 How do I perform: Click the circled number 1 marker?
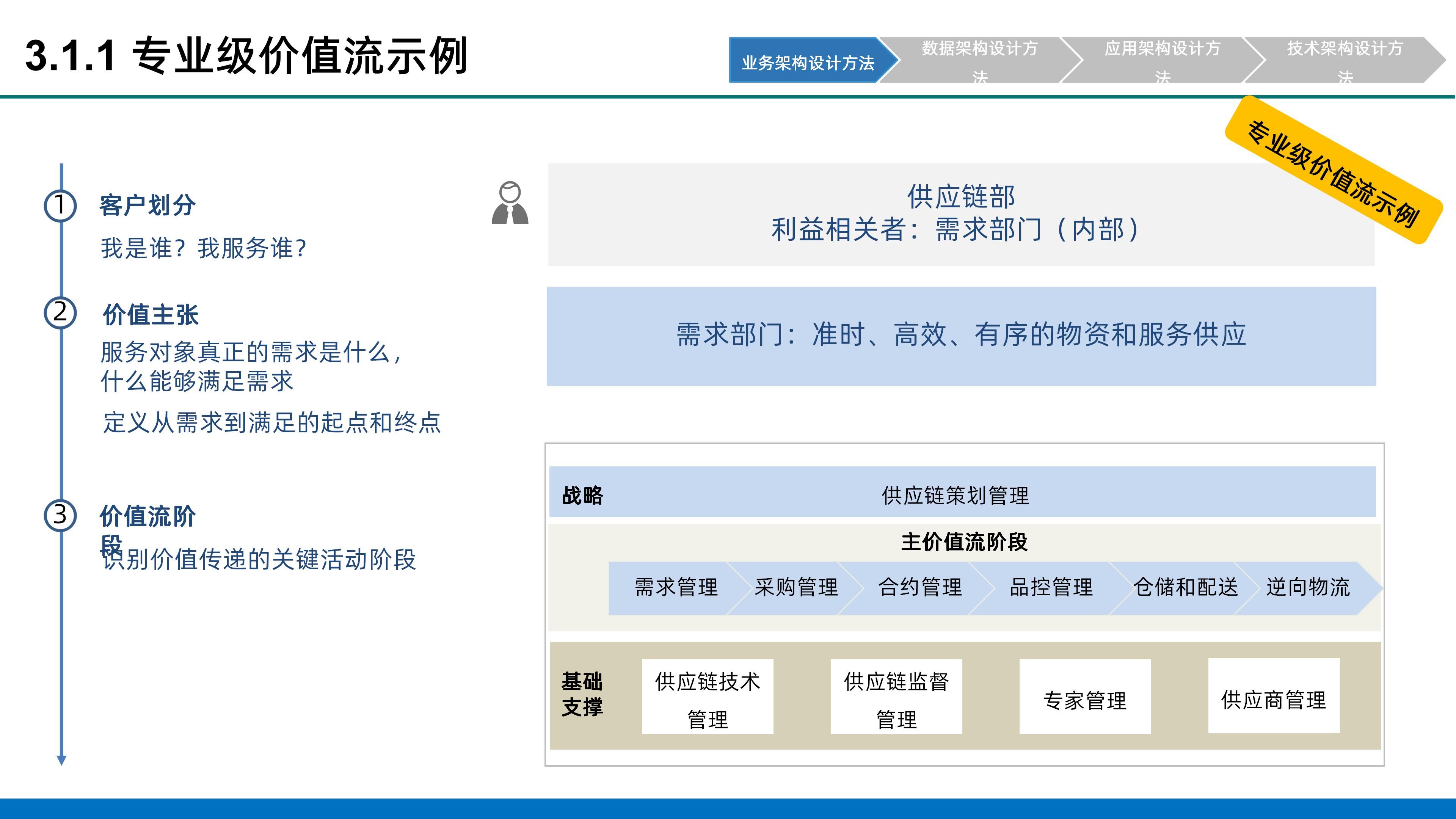click(x=61, y=205)
